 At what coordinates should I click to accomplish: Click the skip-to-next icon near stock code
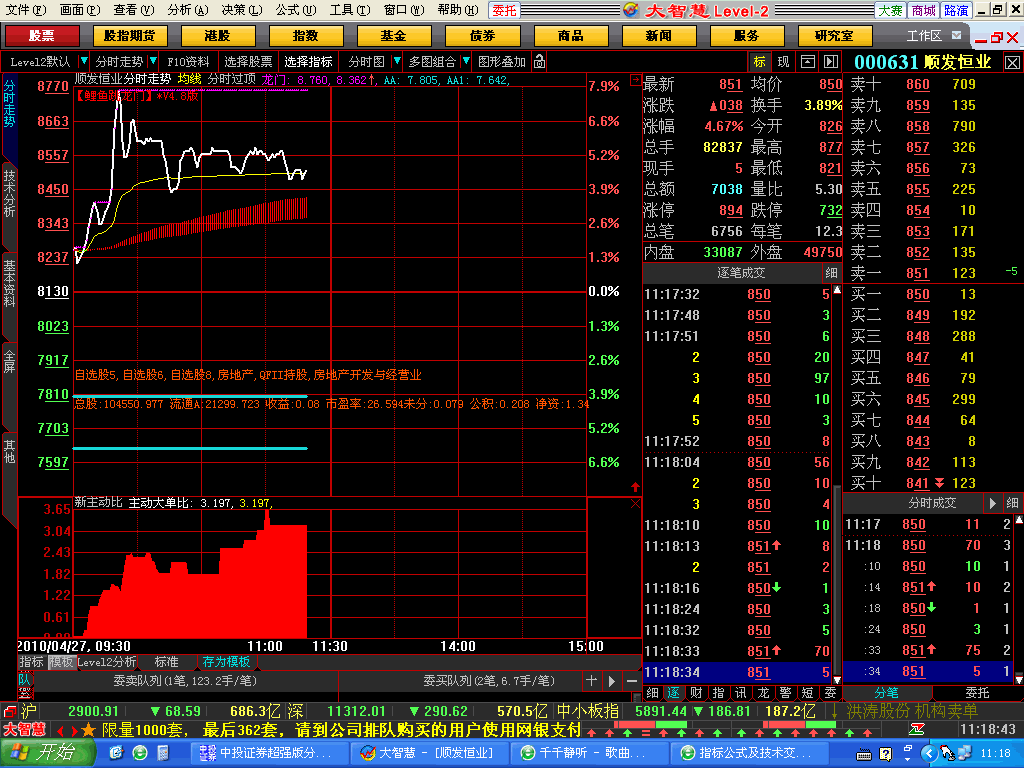click(829, 62)
